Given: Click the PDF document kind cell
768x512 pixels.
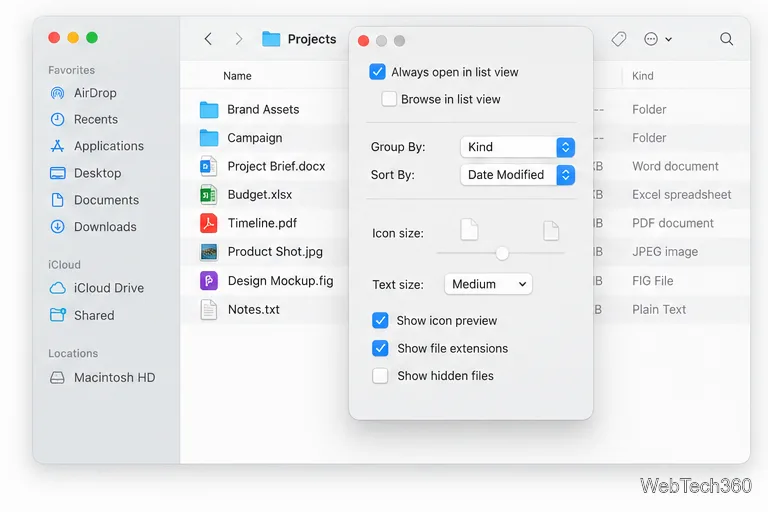Looking at the screenshot, I should 672,223.
